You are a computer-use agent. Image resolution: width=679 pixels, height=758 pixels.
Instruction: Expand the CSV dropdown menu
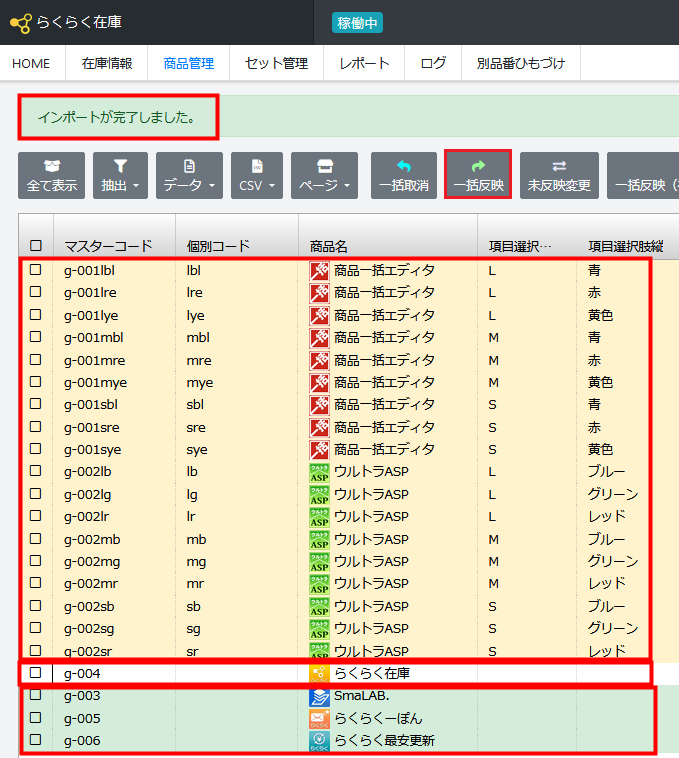[x=257, y=175]
